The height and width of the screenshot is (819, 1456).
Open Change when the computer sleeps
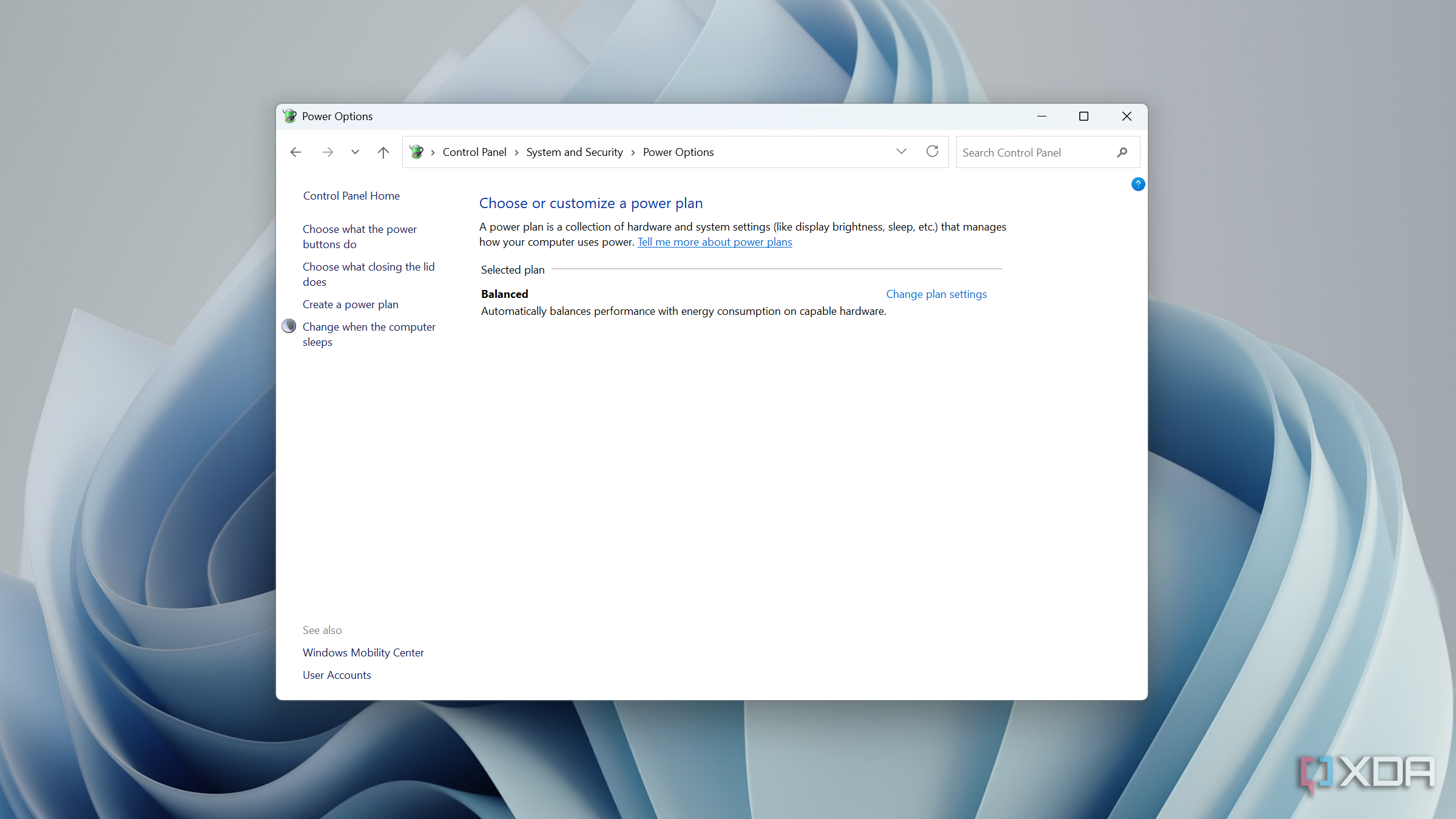369,334
